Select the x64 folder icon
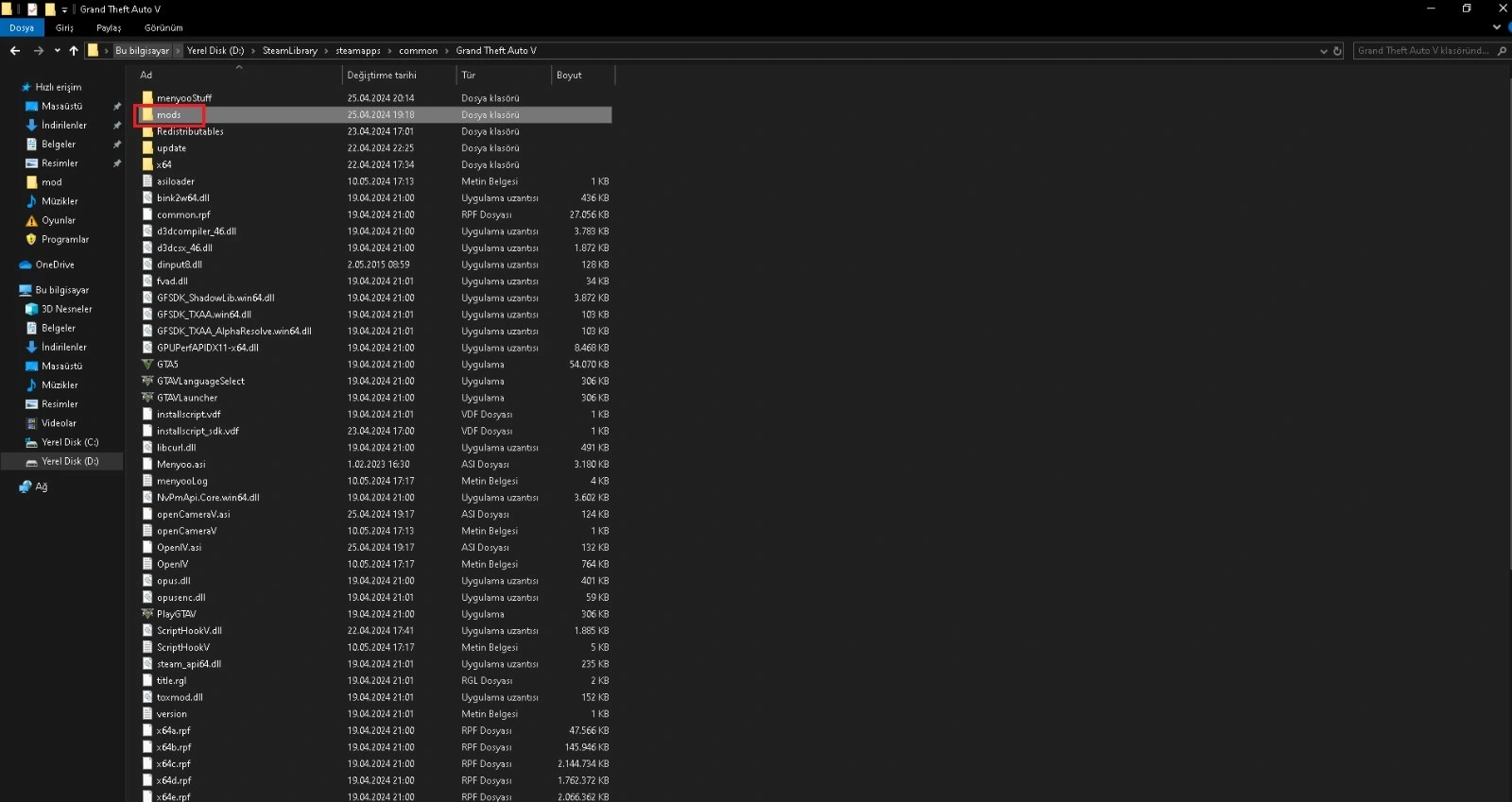1512x802 pixels. (147, 164)
